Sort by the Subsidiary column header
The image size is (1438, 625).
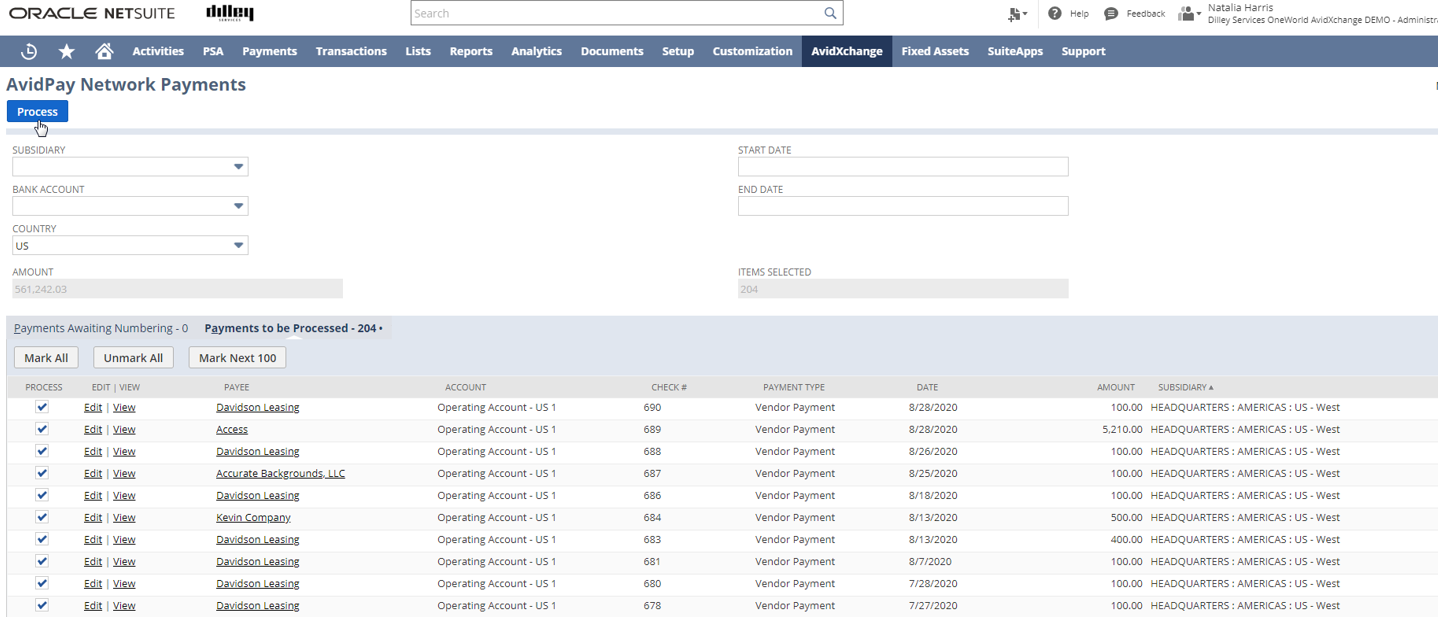1185,387
